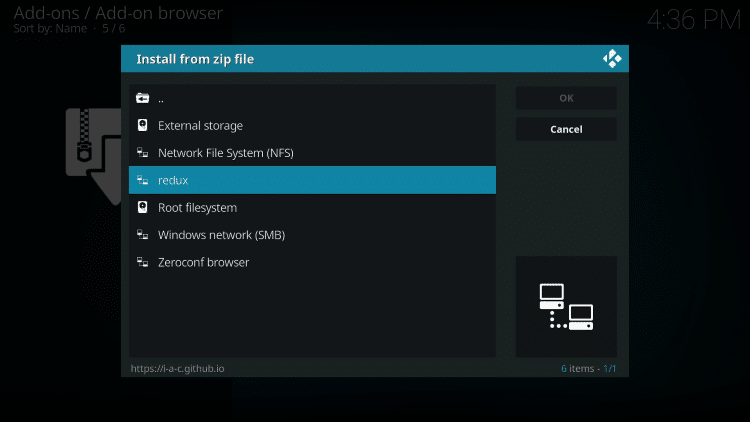This screenshot has width=750, height=422.
Task: Click the network computers preview thumbnail
Action: tap(566, 306)
